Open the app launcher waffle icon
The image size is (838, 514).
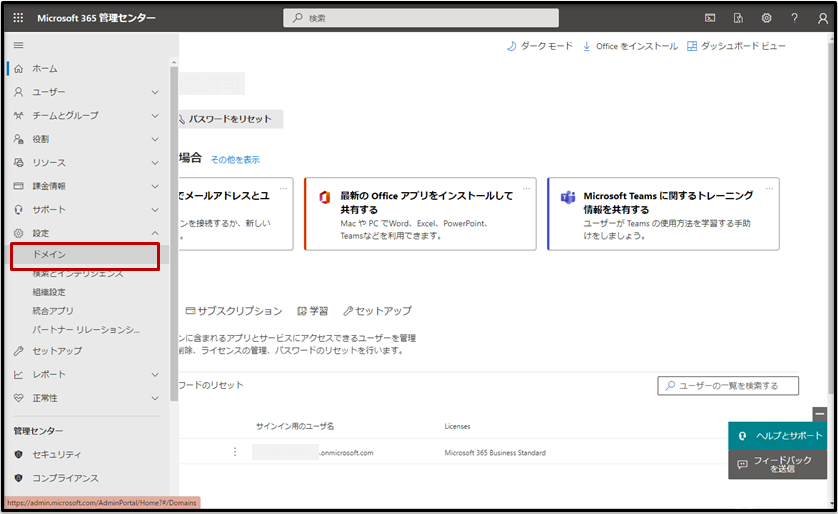(18, 18)
